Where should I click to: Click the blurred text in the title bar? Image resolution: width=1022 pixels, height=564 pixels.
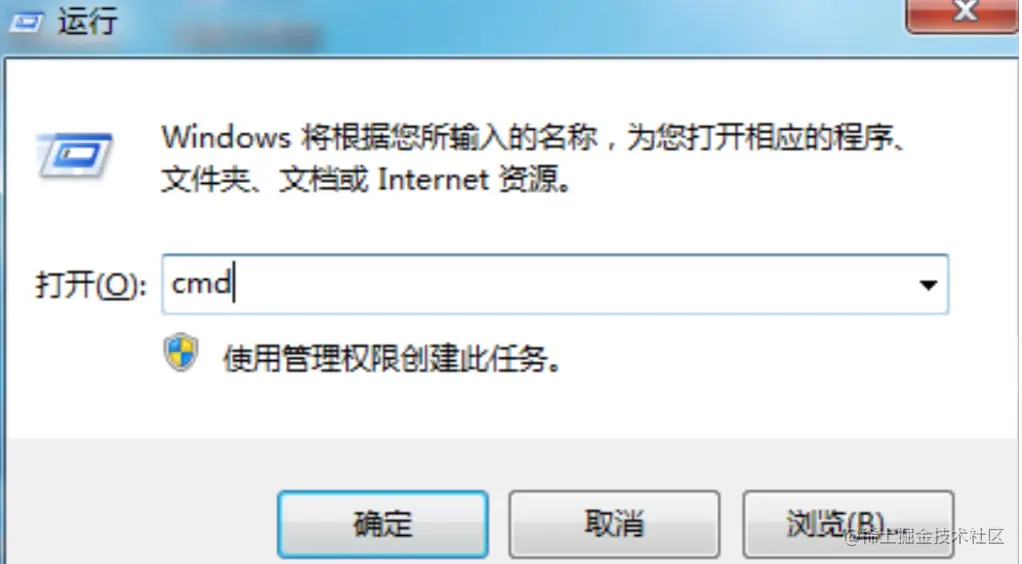pyautogui.click(x=249, y=36)
